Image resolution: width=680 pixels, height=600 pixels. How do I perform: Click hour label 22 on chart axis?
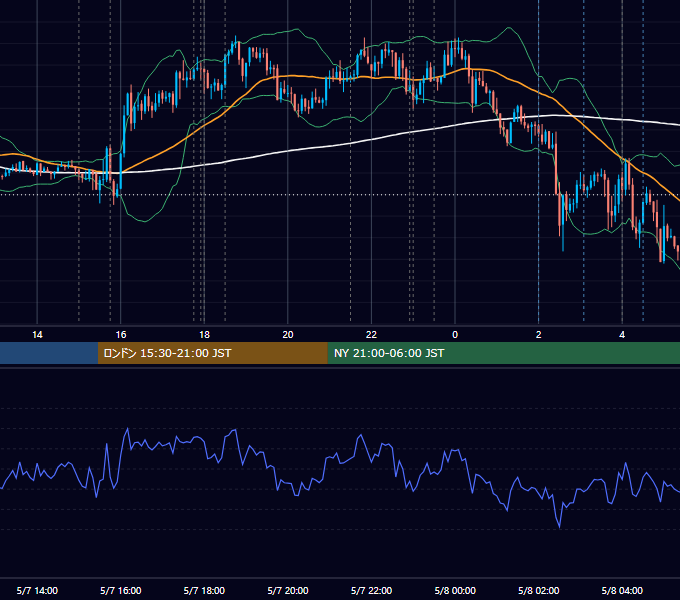pyautogui.click(x=371, y=335)
